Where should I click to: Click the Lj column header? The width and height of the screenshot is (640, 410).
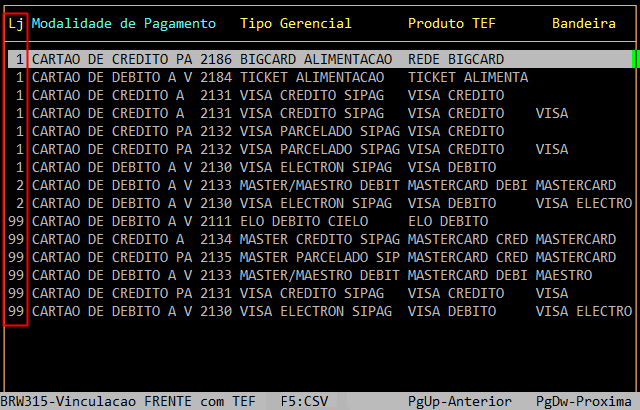click(x=16, y=23)
